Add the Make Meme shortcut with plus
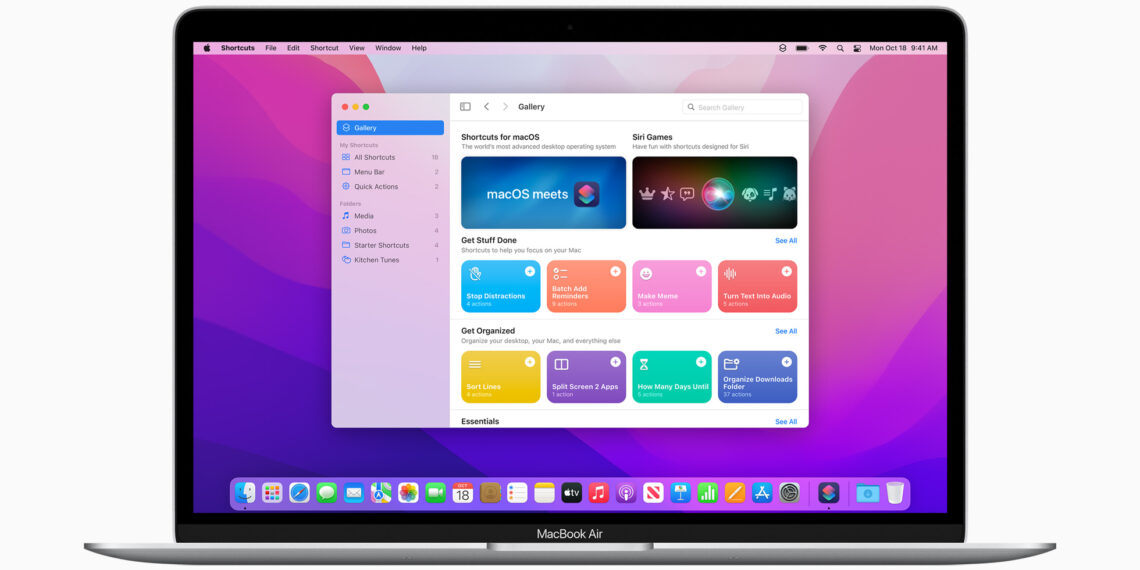This screenshot has width=1140, height=570. pyautogui.click(x=701, y=272)
